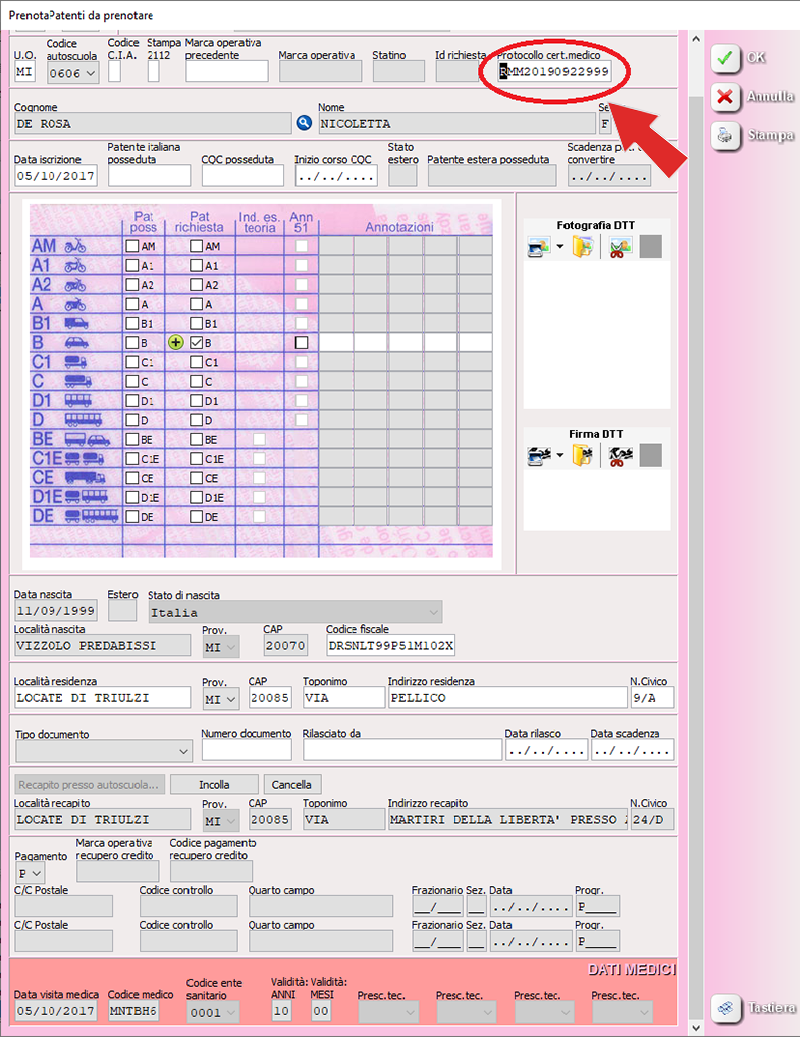Screen dimensions: 800x1037
Task: Uncheck the B box under Pat richiesta
Action: (x=197, y=342)
